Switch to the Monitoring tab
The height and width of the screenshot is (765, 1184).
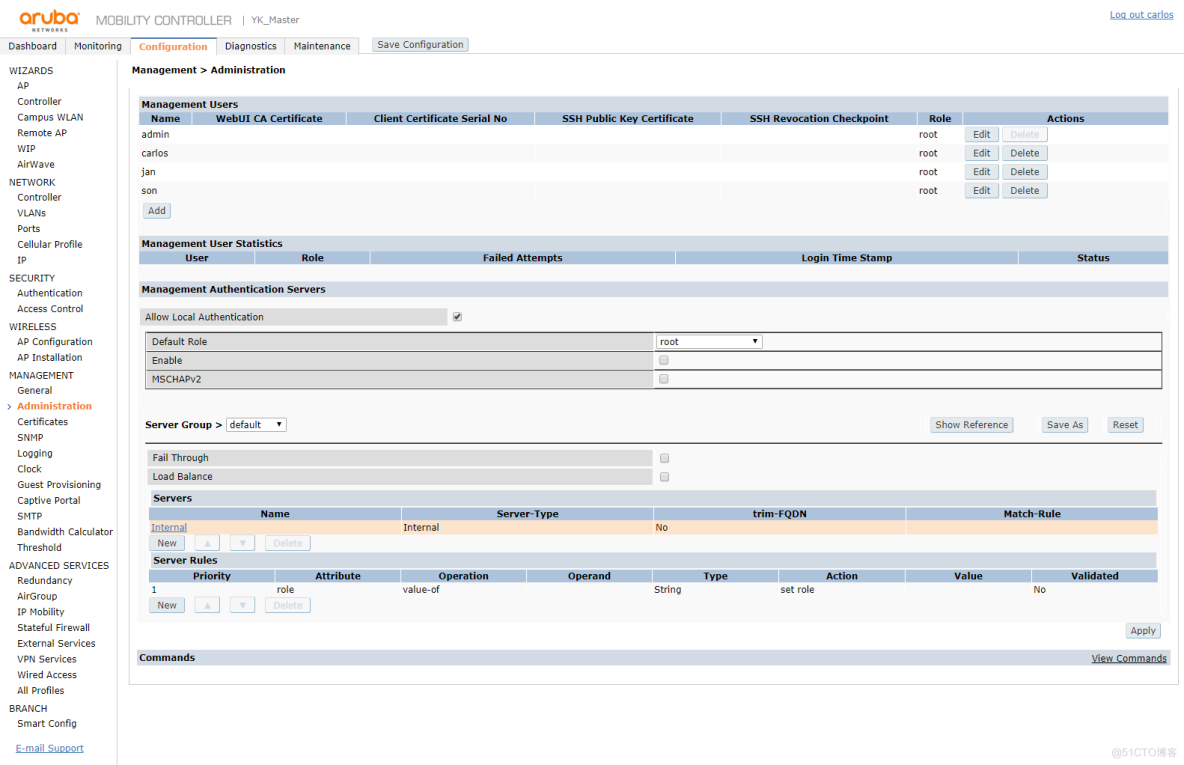click(97, 46)
